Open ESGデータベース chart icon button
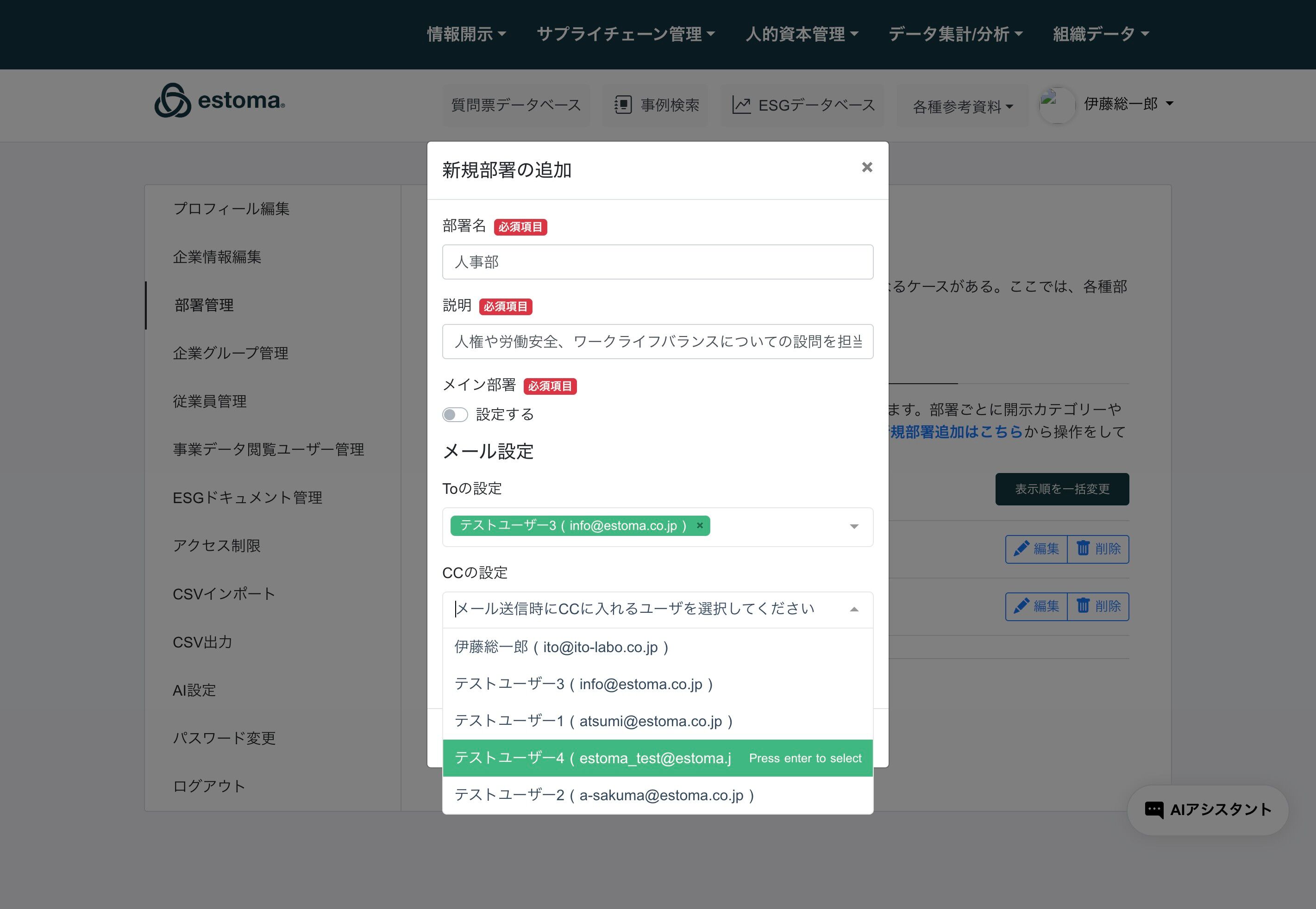 [x=740, y=105]
